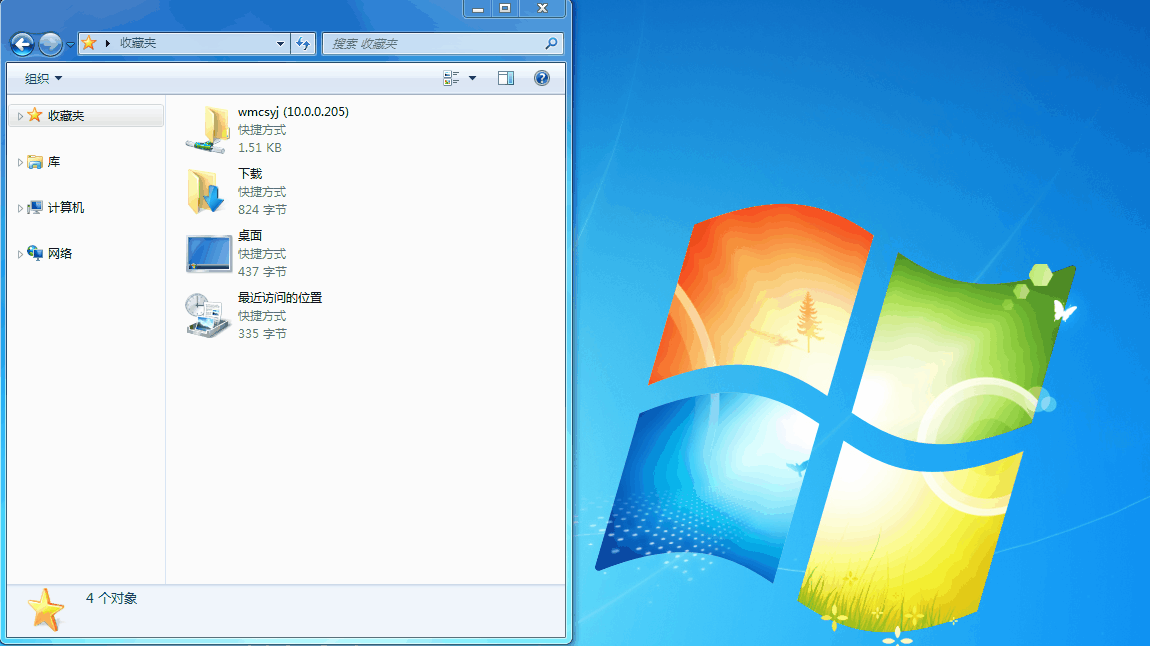
Task: Focus the 搜索 收藏夹 search field
Action: pyautogui.click(x=442, y=43)
